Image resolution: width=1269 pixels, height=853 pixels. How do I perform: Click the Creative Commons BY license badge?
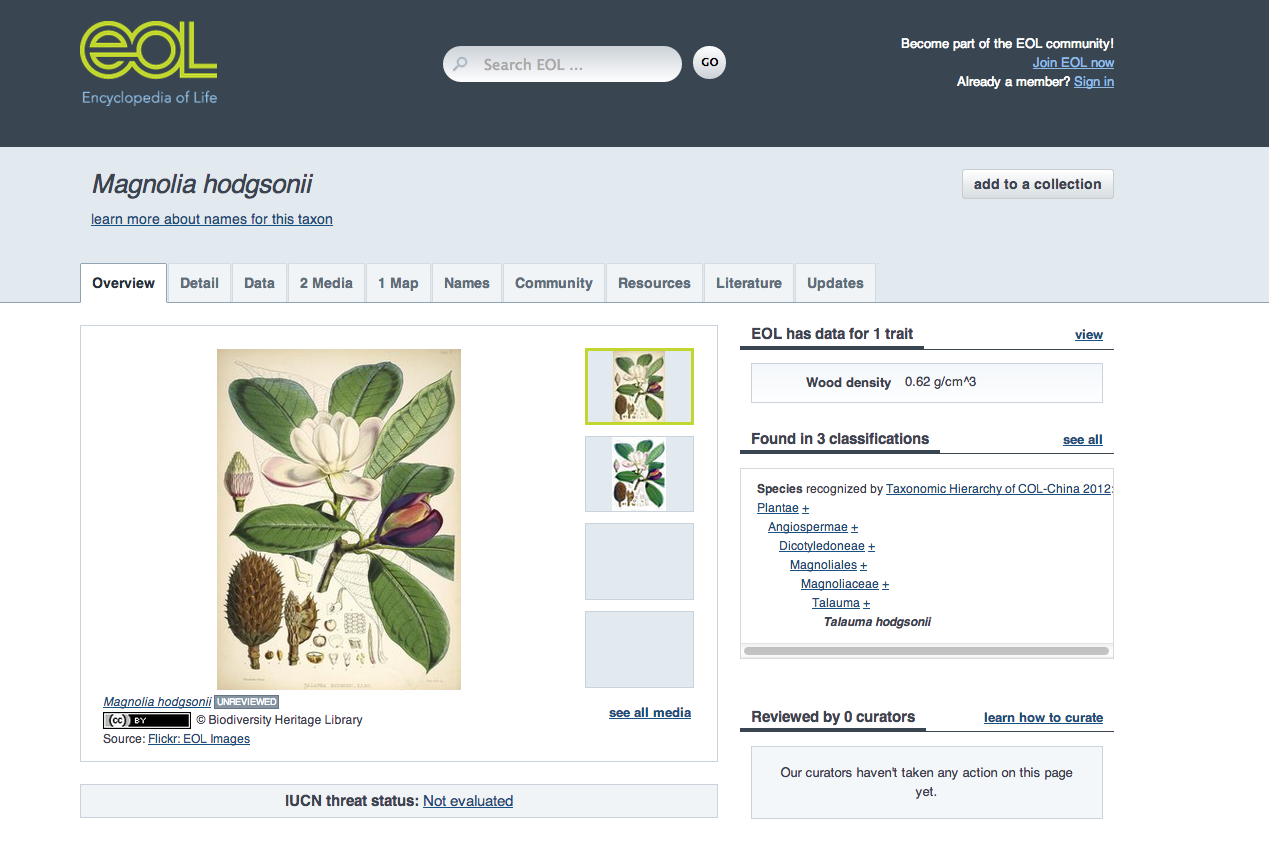pyautogui.click(x=146, y=720)
